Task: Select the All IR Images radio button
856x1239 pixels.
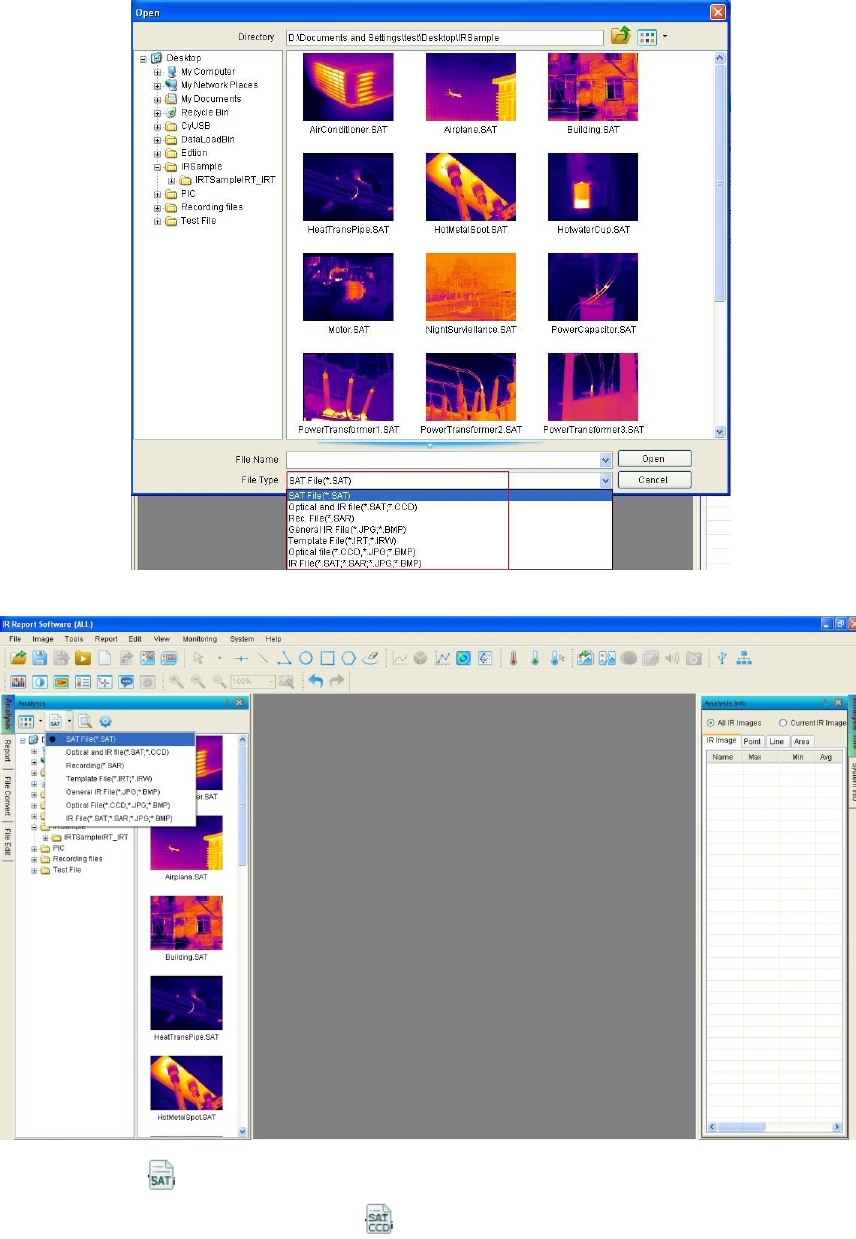Action: pyautogui.click(x=710, y=722)
